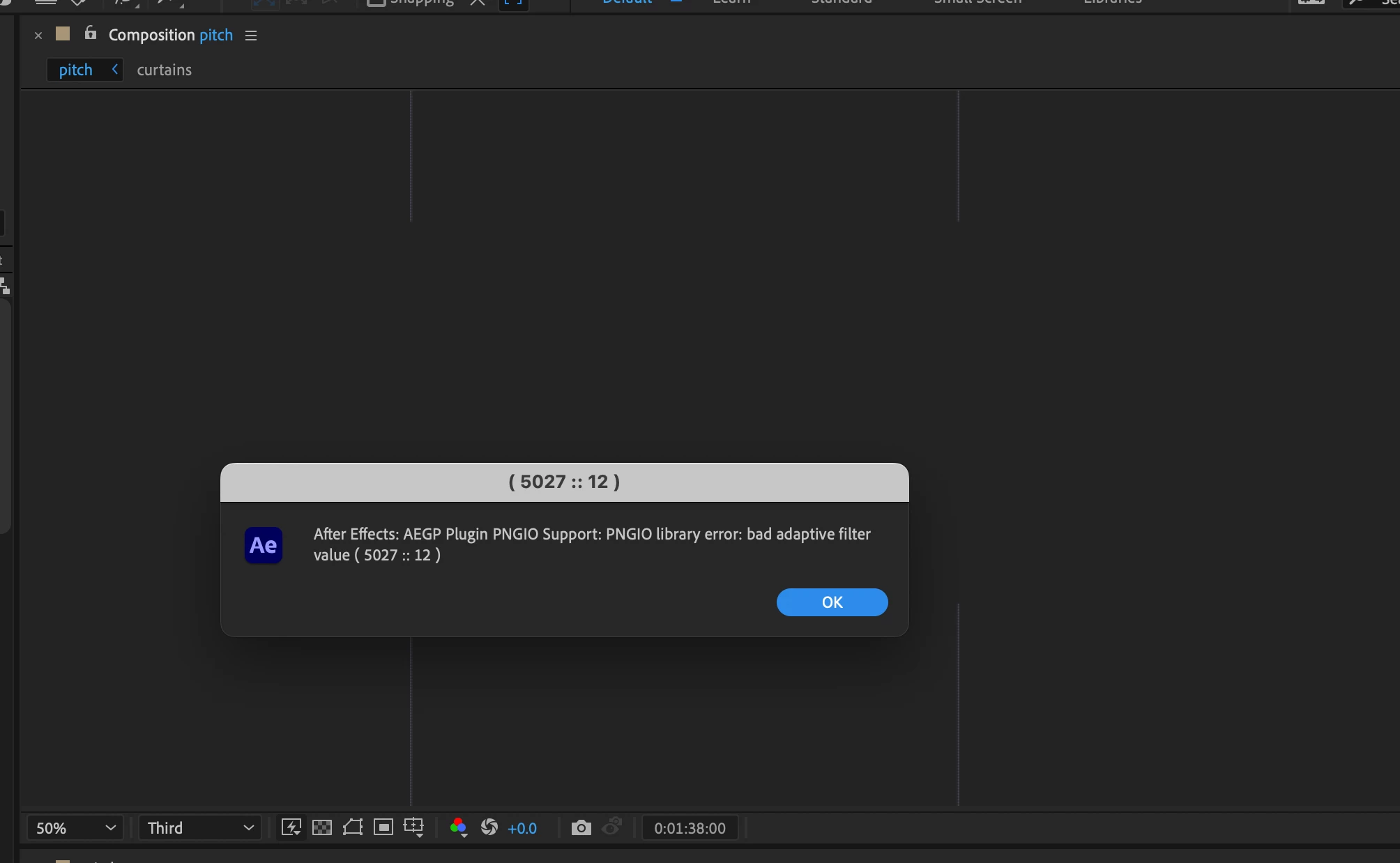Toggle mask and shape path visibility
The image size is (1400, 863).
point(353,827)
